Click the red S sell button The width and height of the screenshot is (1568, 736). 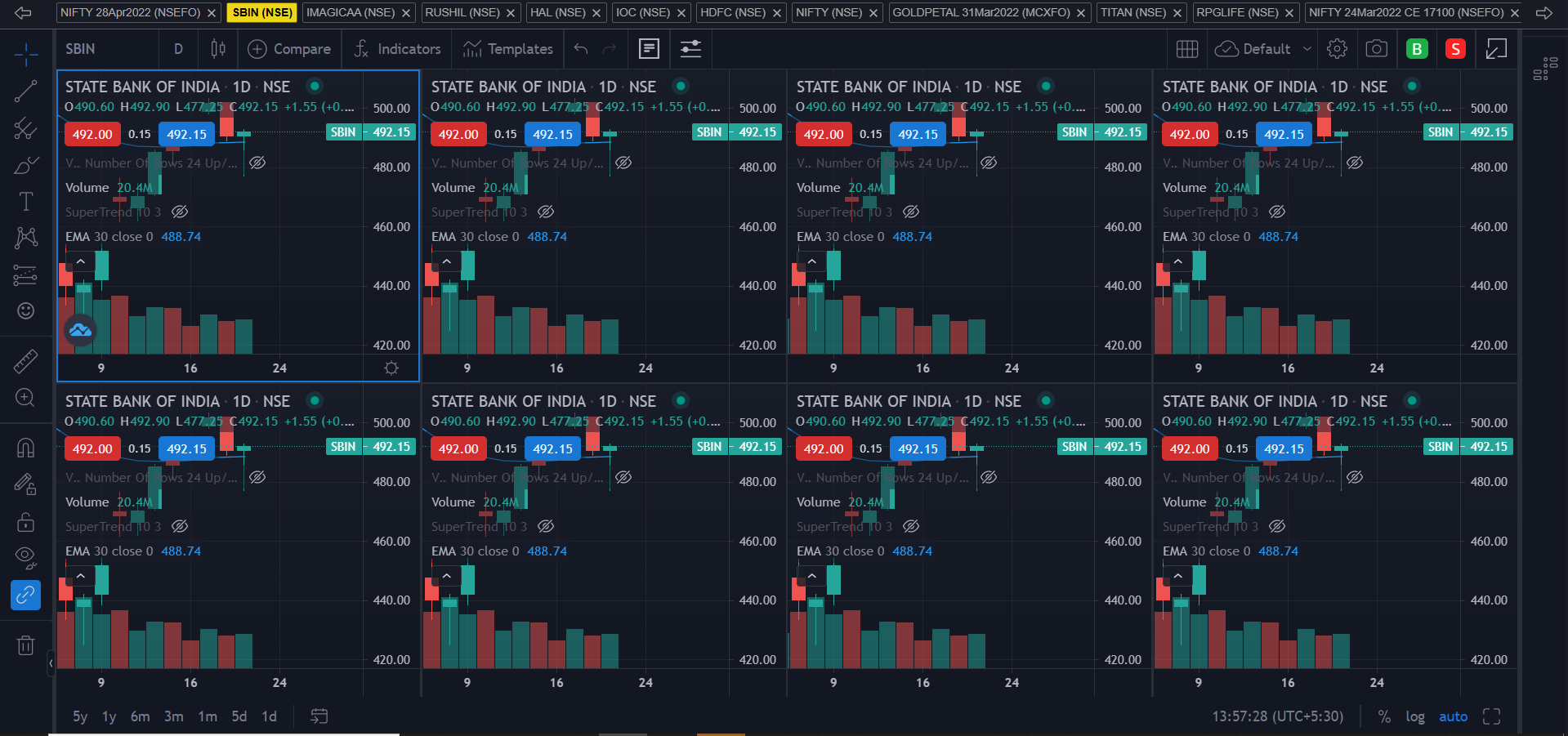click(x=1455, y=49)
